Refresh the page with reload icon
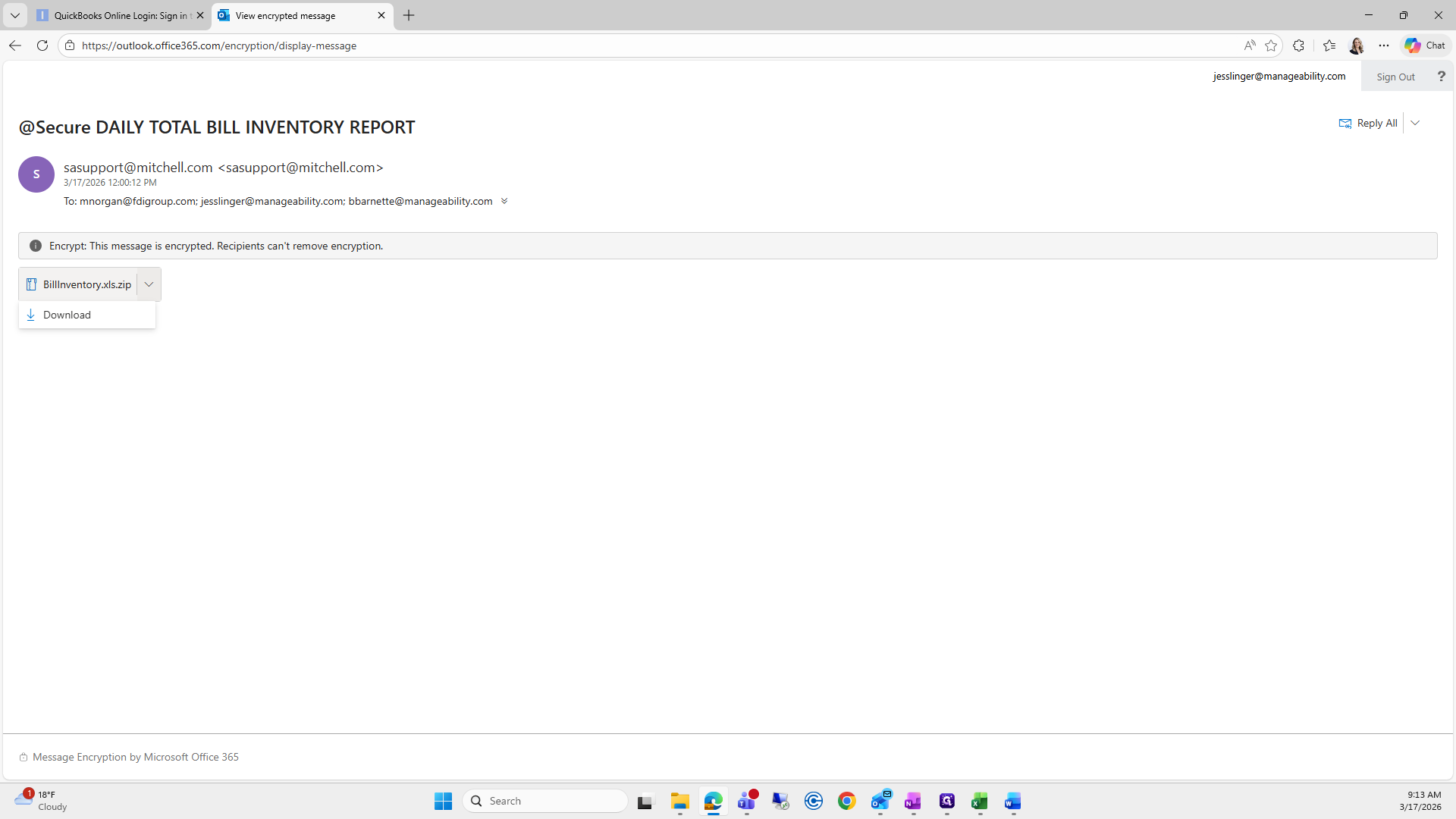This screenshot has height=819, width=1456. pos(42,45)
